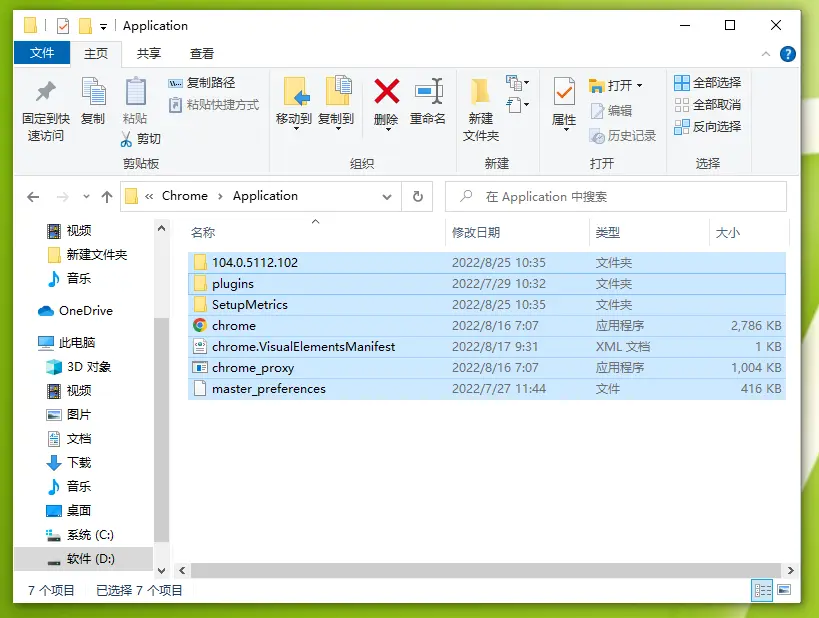The image size is (819, 618).
Task: Open the 文件 (File) menu tab
Action: (x=42, y=54)
